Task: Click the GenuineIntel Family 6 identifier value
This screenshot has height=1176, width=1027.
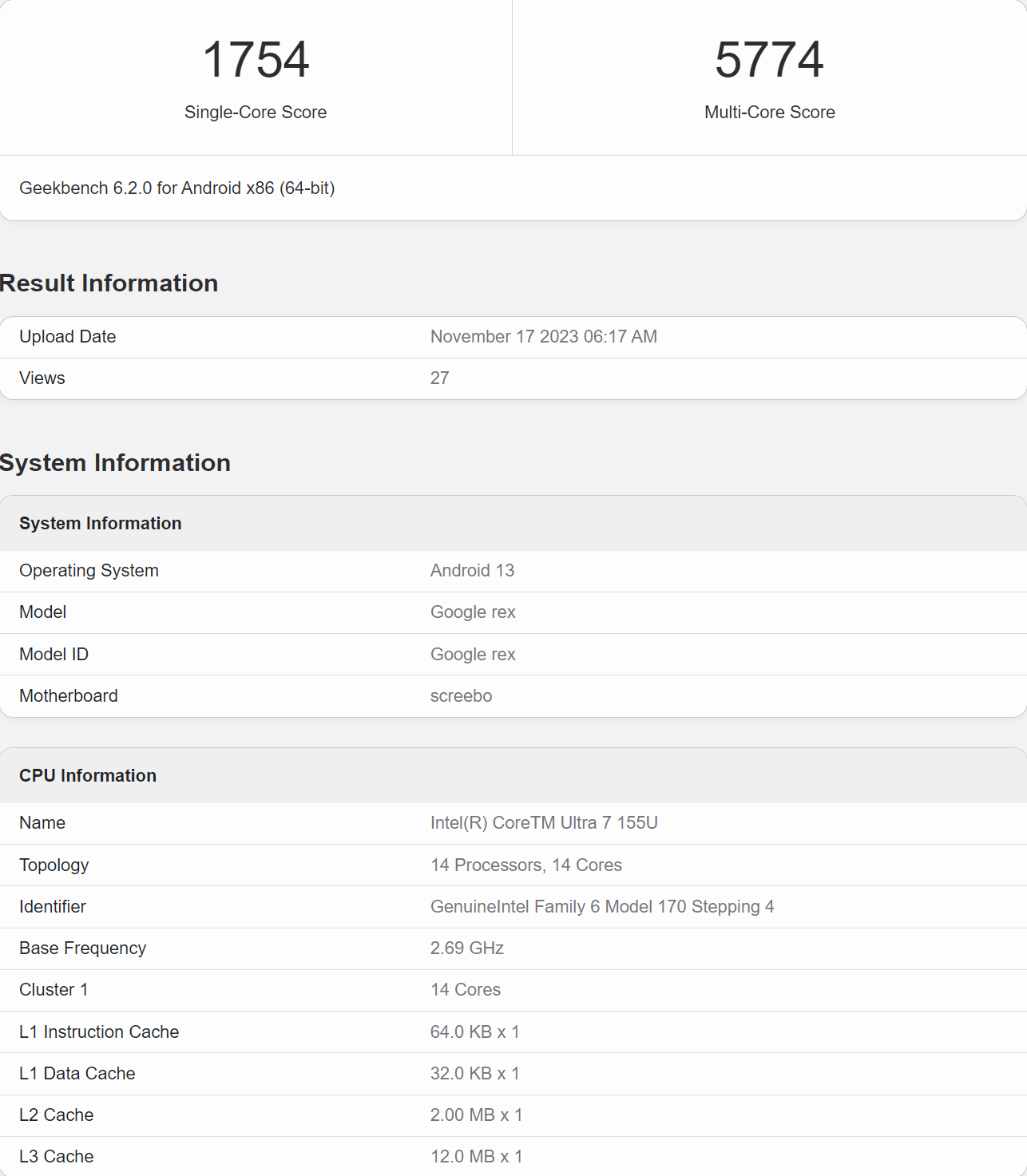Action: (x=601, y=907)
